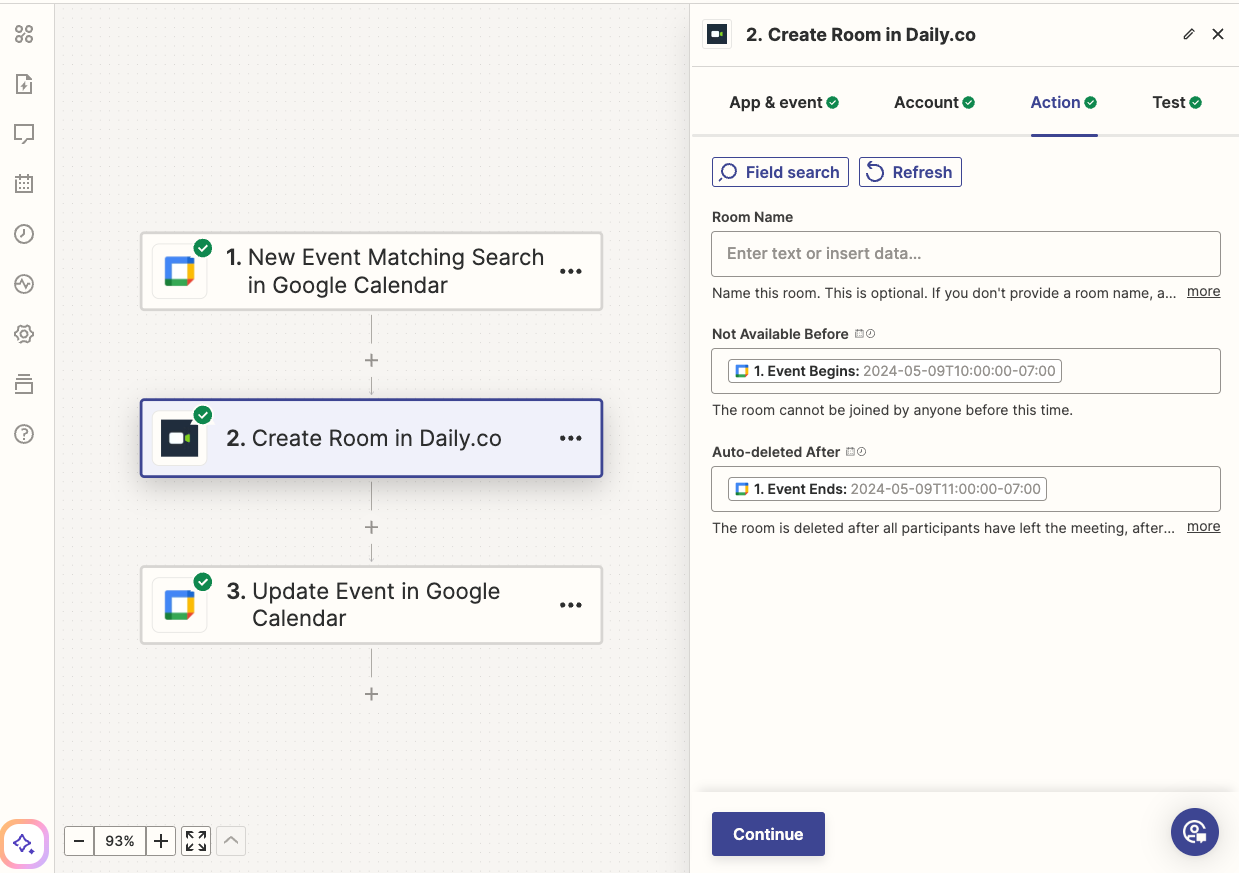Fit the canvas to the view
1239x873 pixels.
196,841
